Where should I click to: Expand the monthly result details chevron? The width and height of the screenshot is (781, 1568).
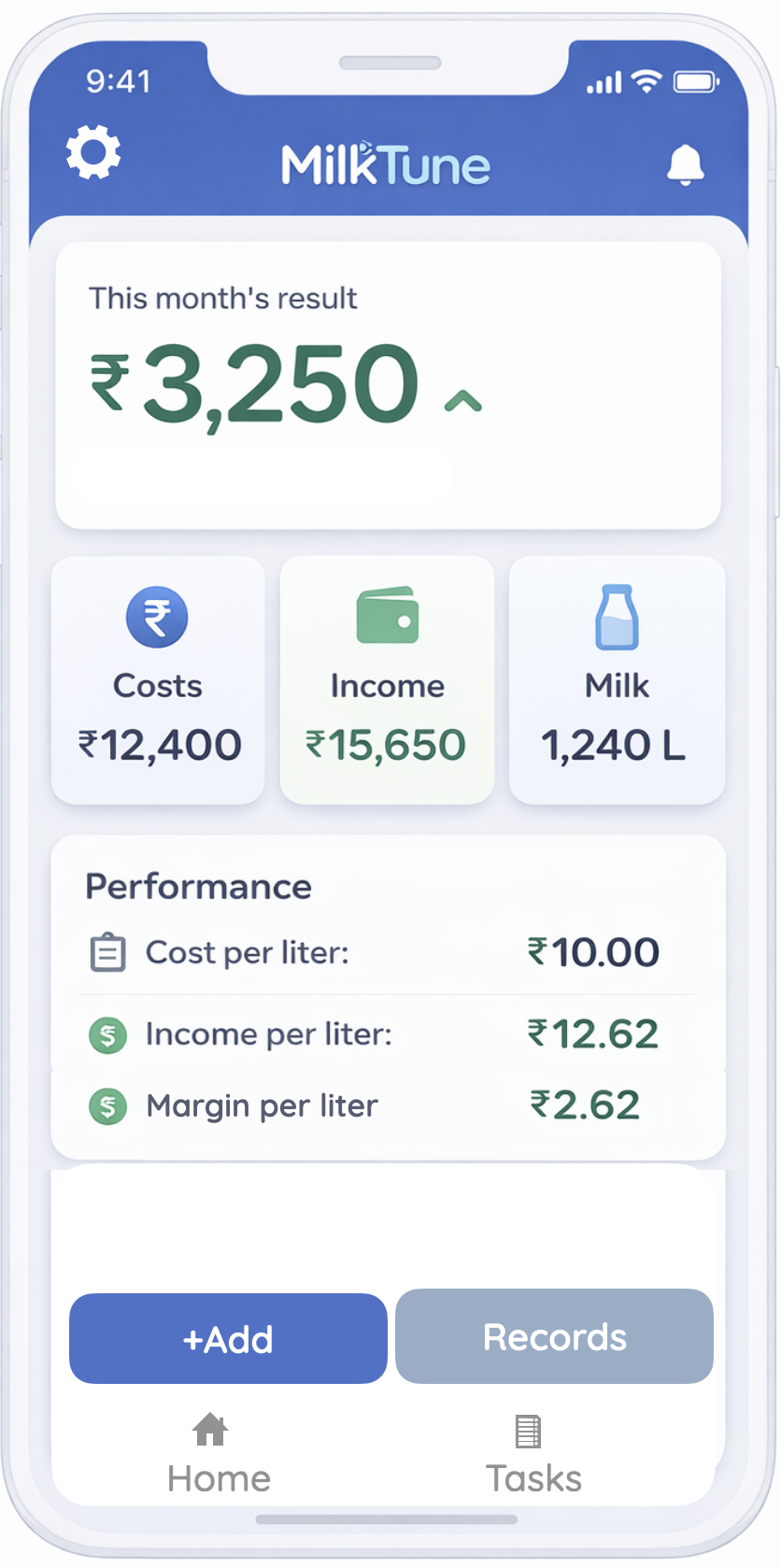(461, 402)
